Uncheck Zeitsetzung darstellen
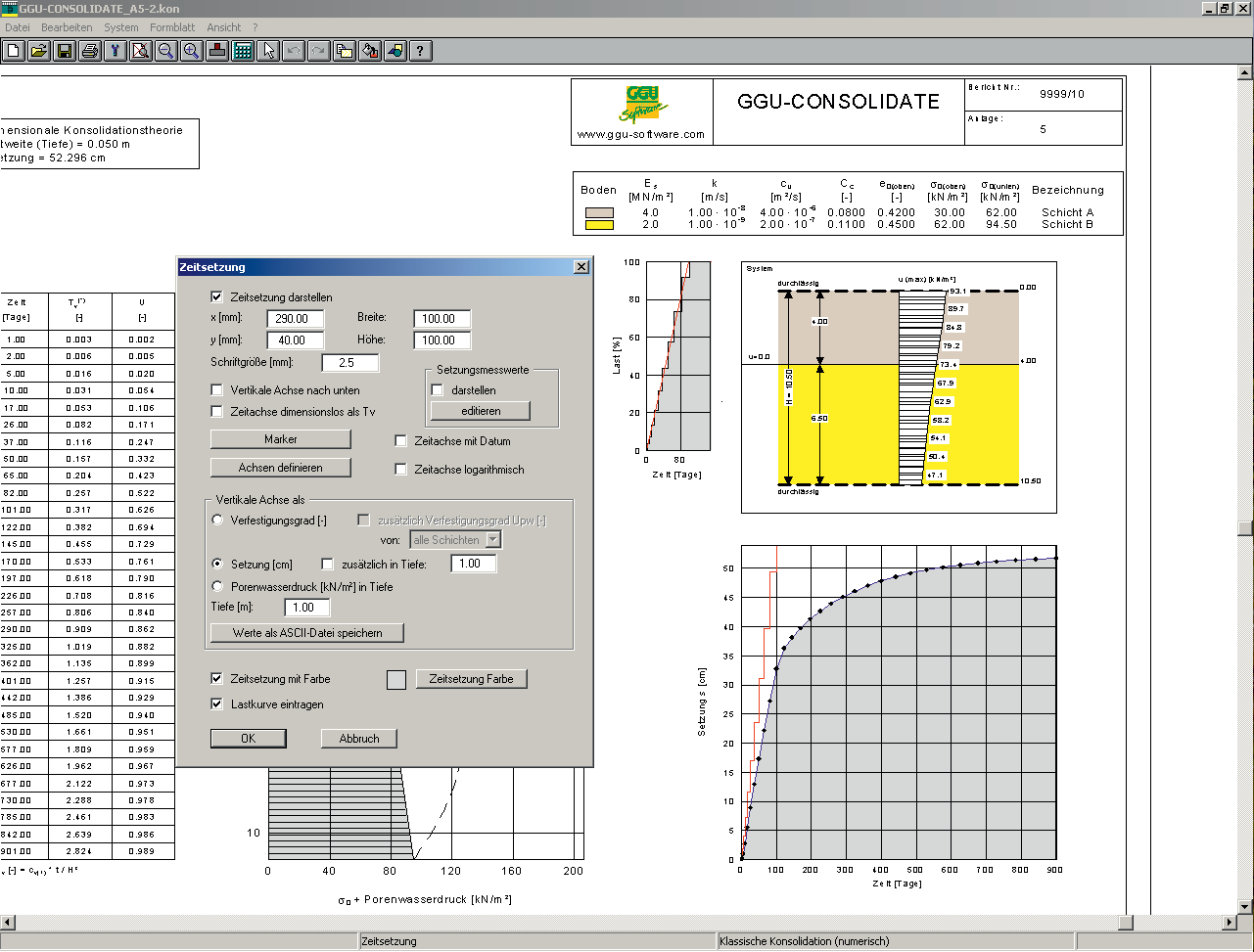Screen dimensions: 1254x952 point(217,296)
